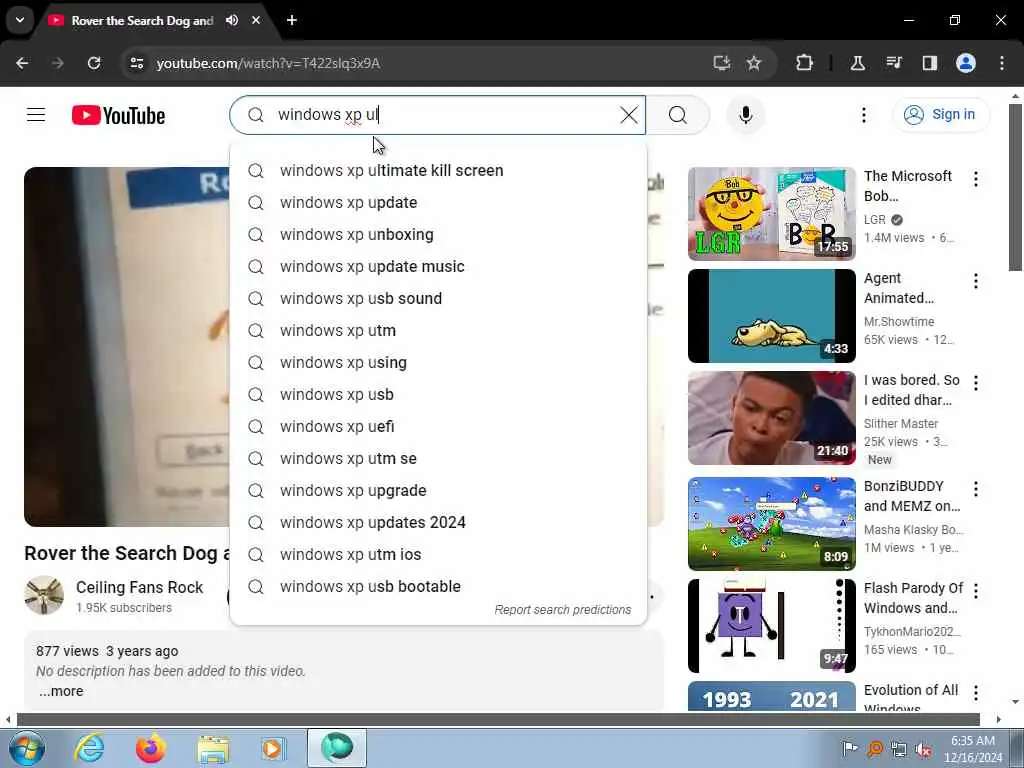Toggle the browser side panel
Viewport: 1024px width, 768px height.
tap(929, 63)
